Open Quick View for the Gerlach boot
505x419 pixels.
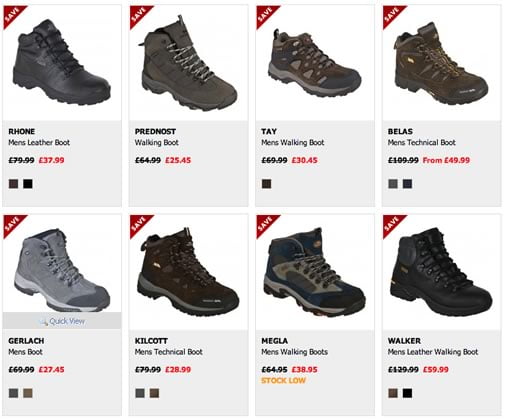(62, 321)
